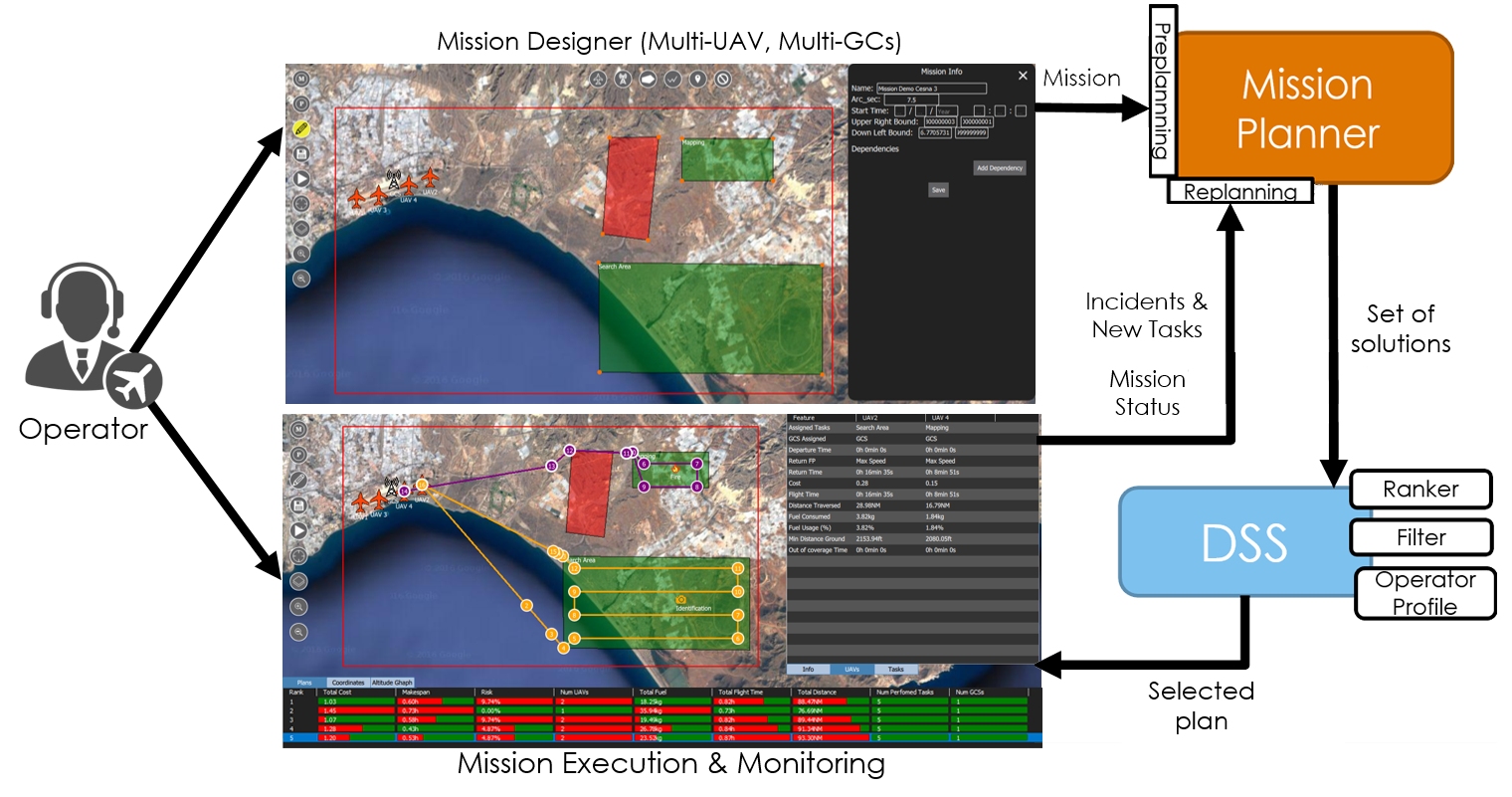This screenshot has height=797, width=1512.
Task: Open the map layers icon in Mission Designer
Action: click(301, 229)
